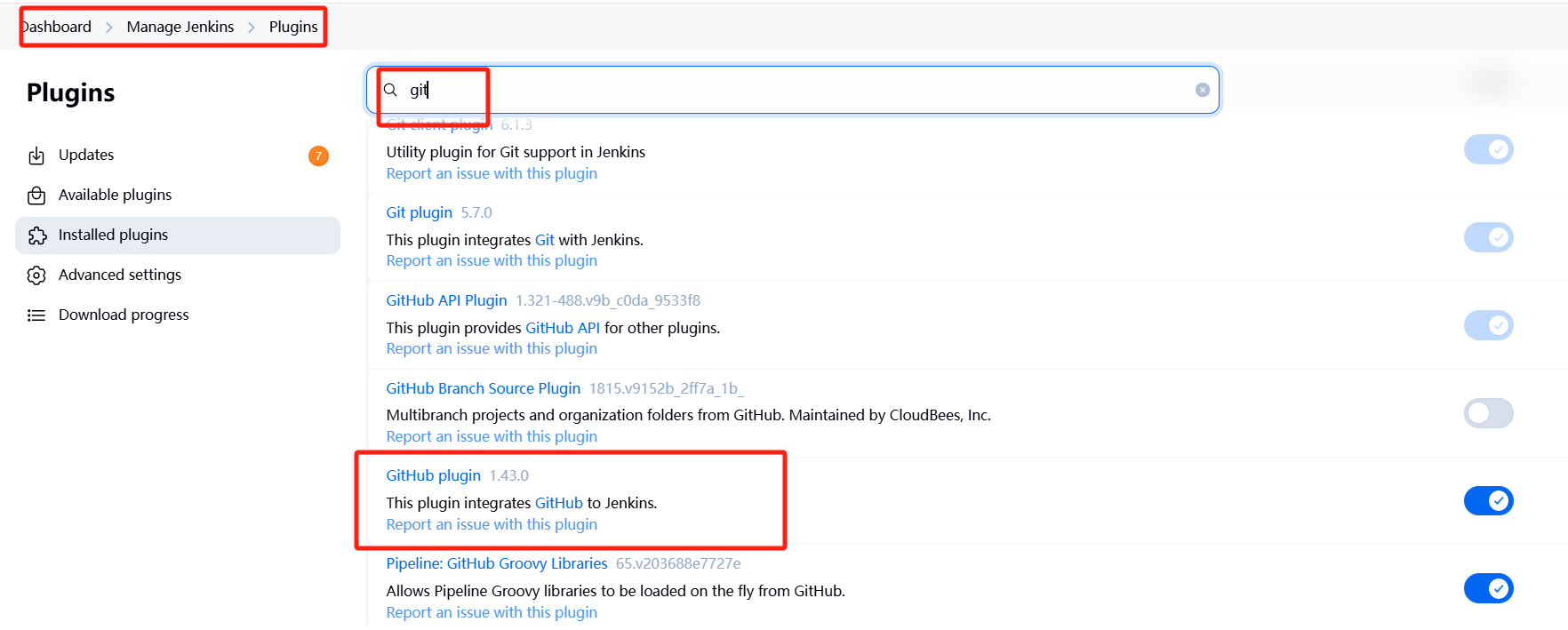
Task: Report an issue for Git client plugin
Action: click(492, 173)
